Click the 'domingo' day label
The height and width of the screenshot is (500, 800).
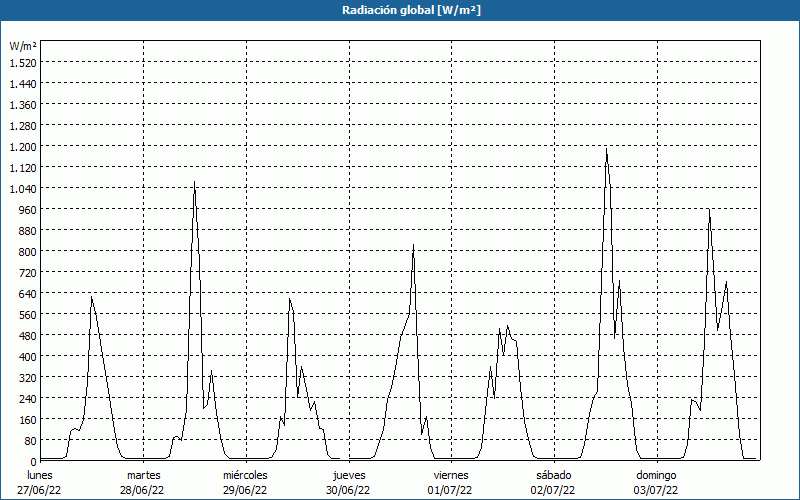[656, 475]
